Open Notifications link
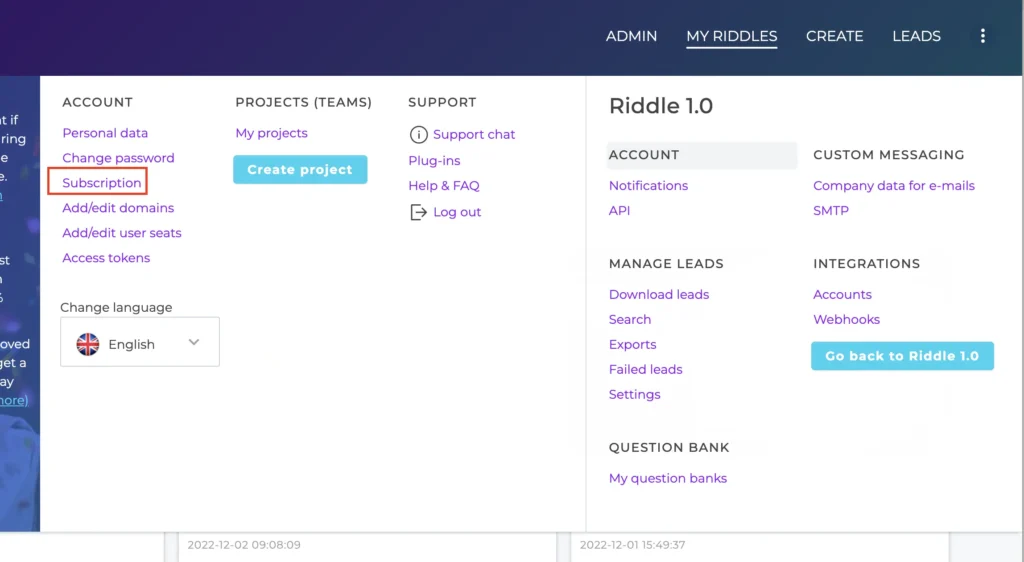 [648, 186]
